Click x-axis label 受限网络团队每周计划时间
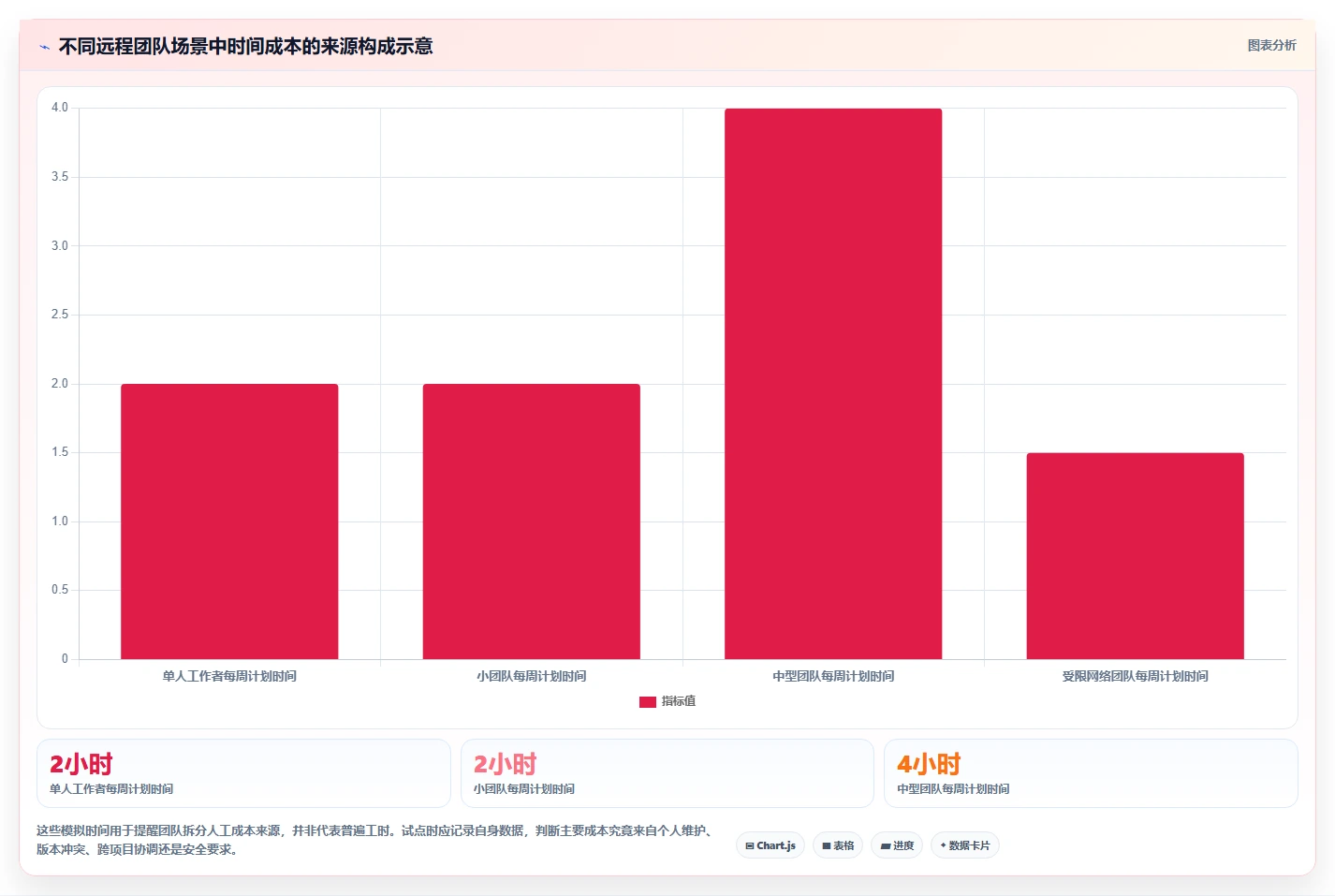 click(x=1136, y=676)
